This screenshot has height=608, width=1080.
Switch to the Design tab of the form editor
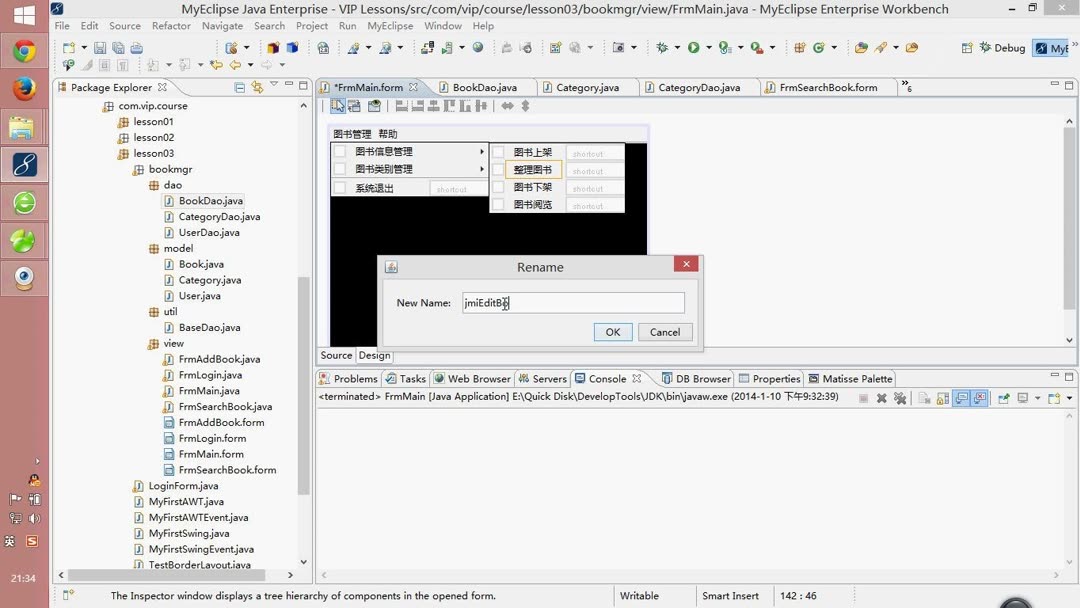(x=374, y=355)
